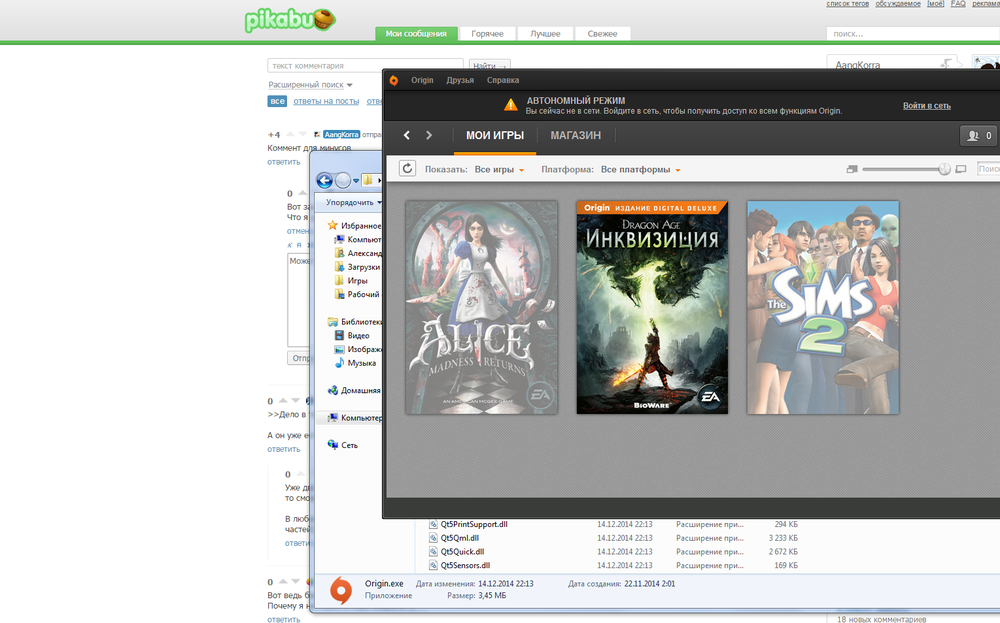Click the Origin.exe icon in Explorer details pane
Image resolution: width=1000 pixels, height=623 pixels.
click(x=341, y=590)
